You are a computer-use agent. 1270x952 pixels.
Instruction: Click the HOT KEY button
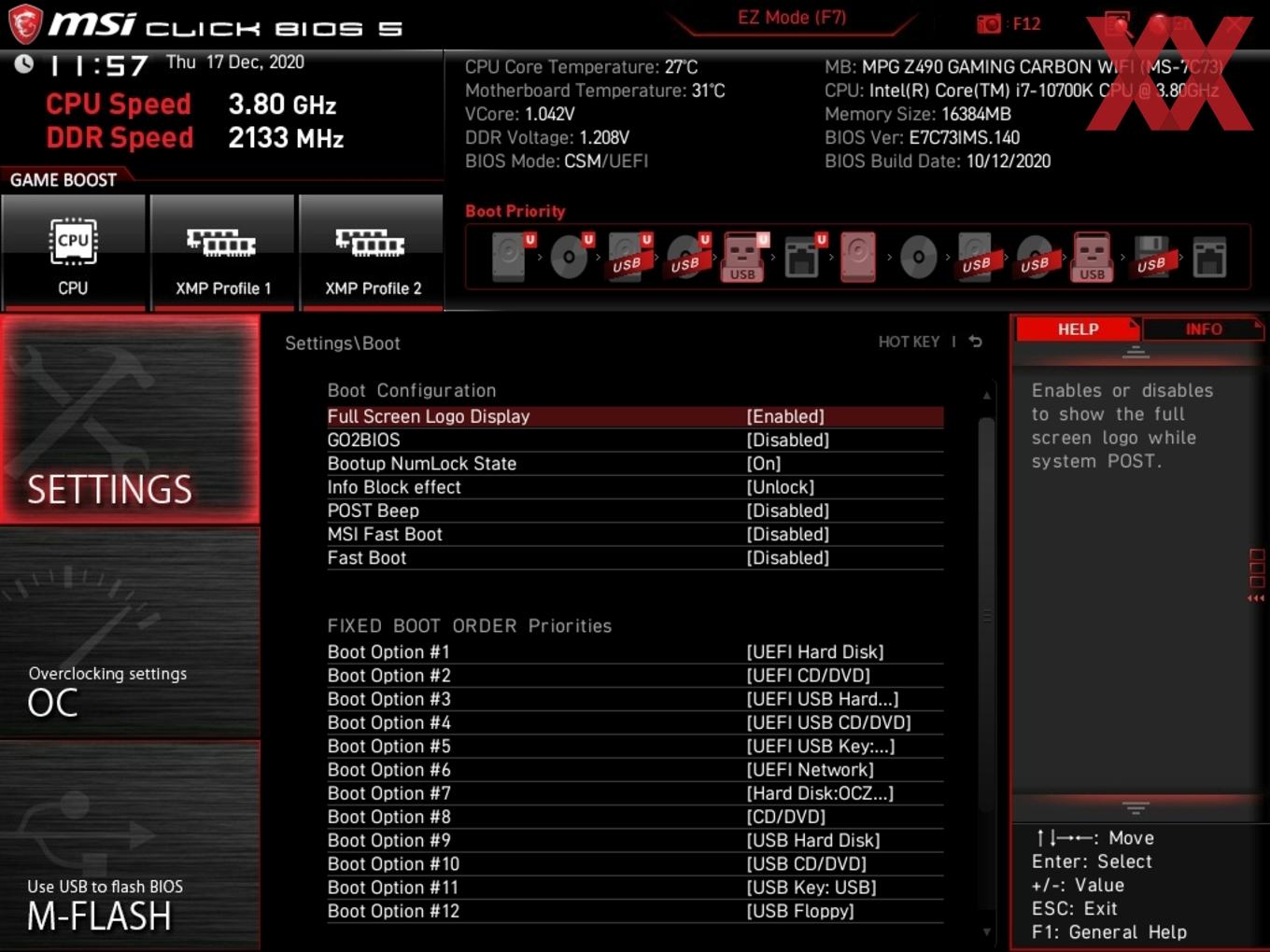909,342
